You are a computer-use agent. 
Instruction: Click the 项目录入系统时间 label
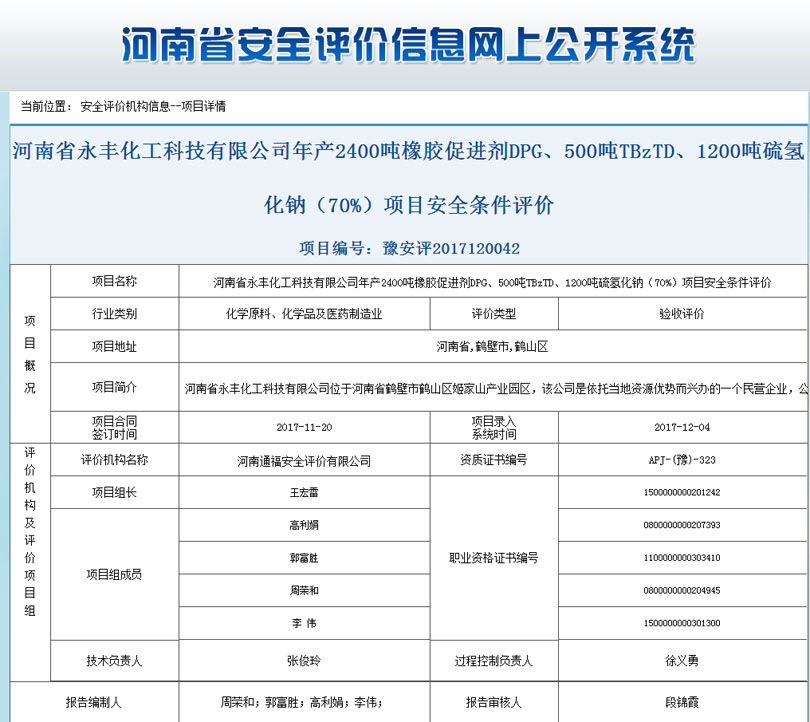coord(494,428)
